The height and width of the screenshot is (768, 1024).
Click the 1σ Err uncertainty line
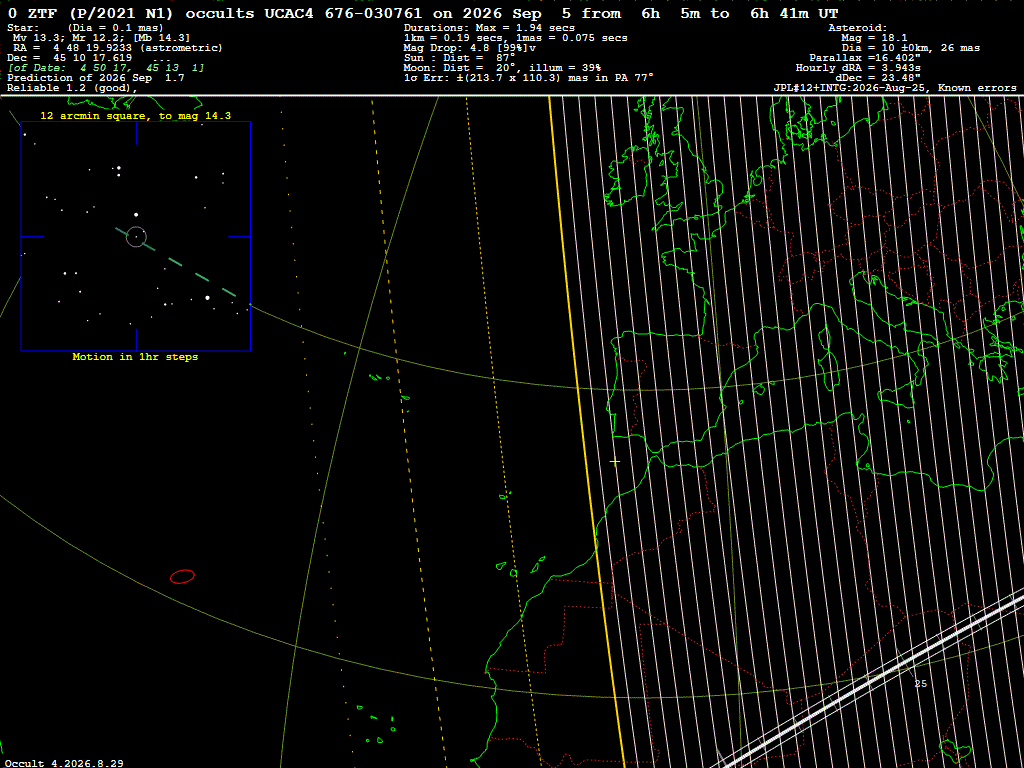528,78
